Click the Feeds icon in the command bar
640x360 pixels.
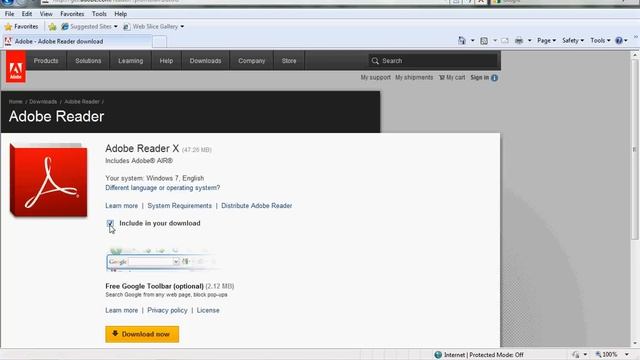click(484, 40)
